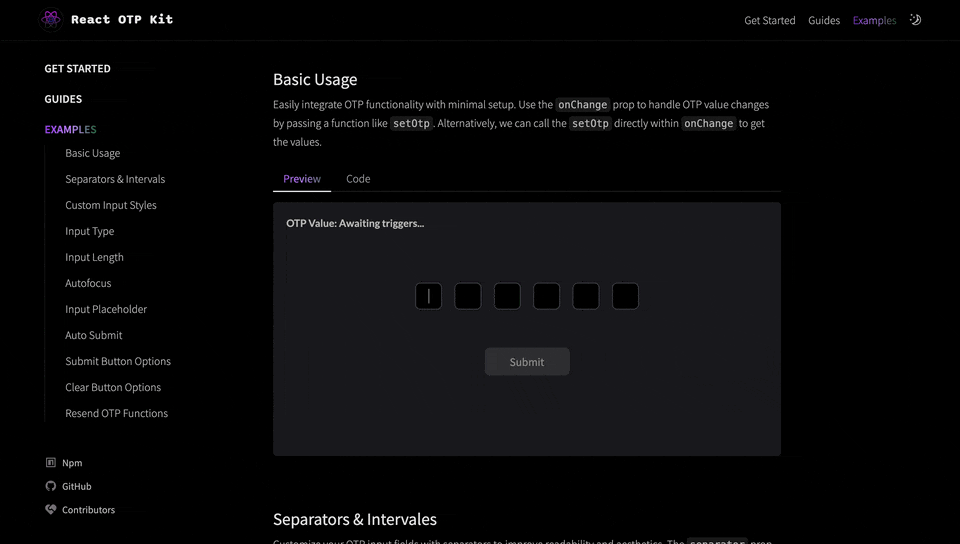The height and width of the screenshot is (544, 960).
Task: Open Auto Submit example
Action: [94, 335]
